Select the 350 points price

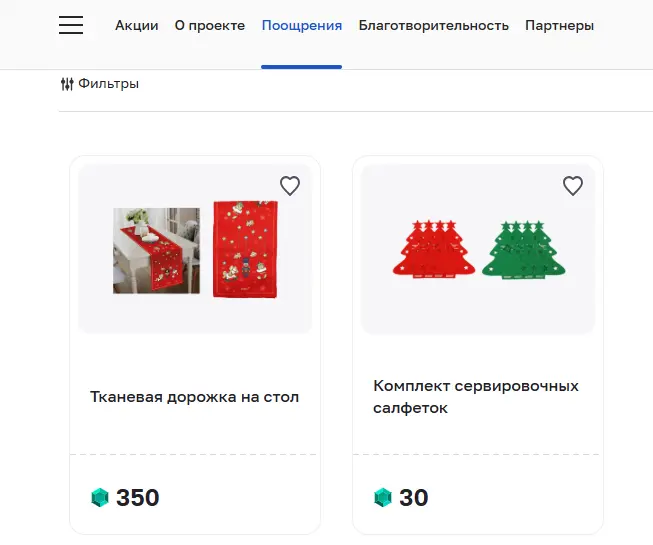tap(137, 498)
